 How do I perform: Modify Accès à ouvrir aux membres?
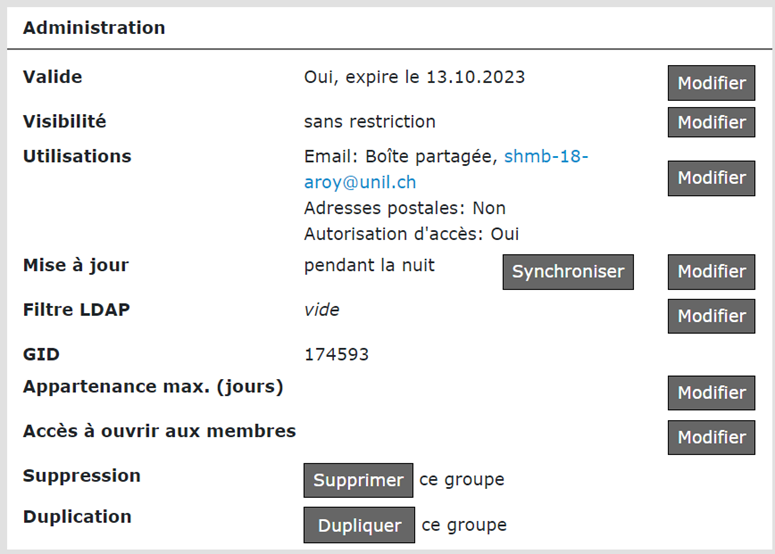[x=711, y=437]
